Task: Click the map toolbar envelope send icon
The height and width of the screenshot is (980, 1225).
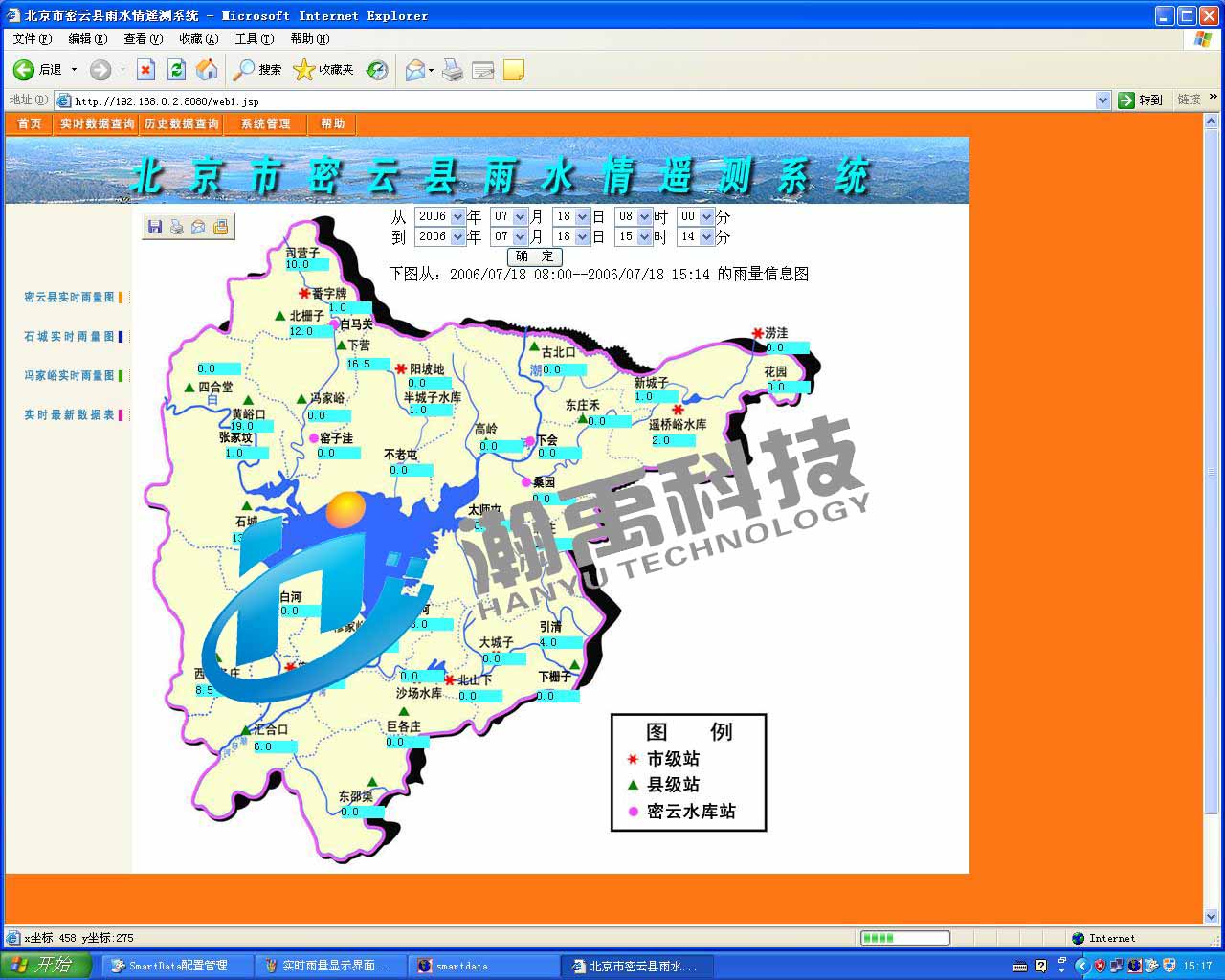Action: (198, 227)
